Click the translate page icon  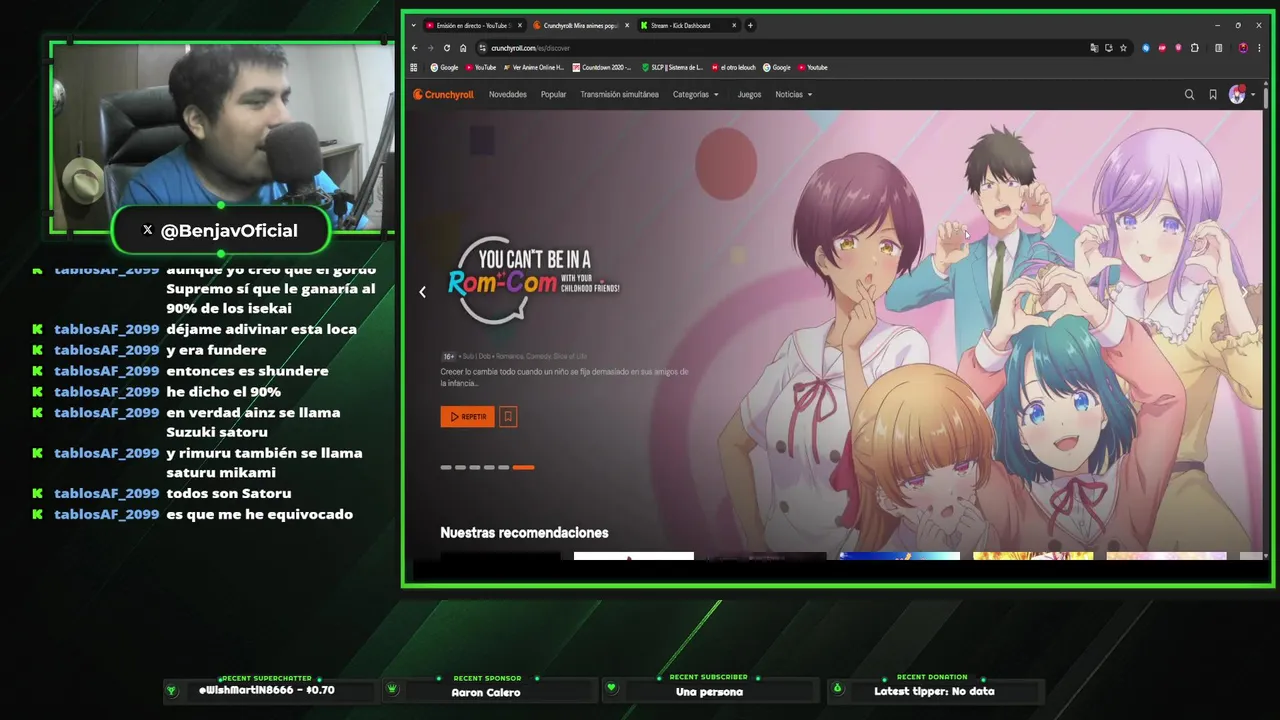coord(1094,48)
